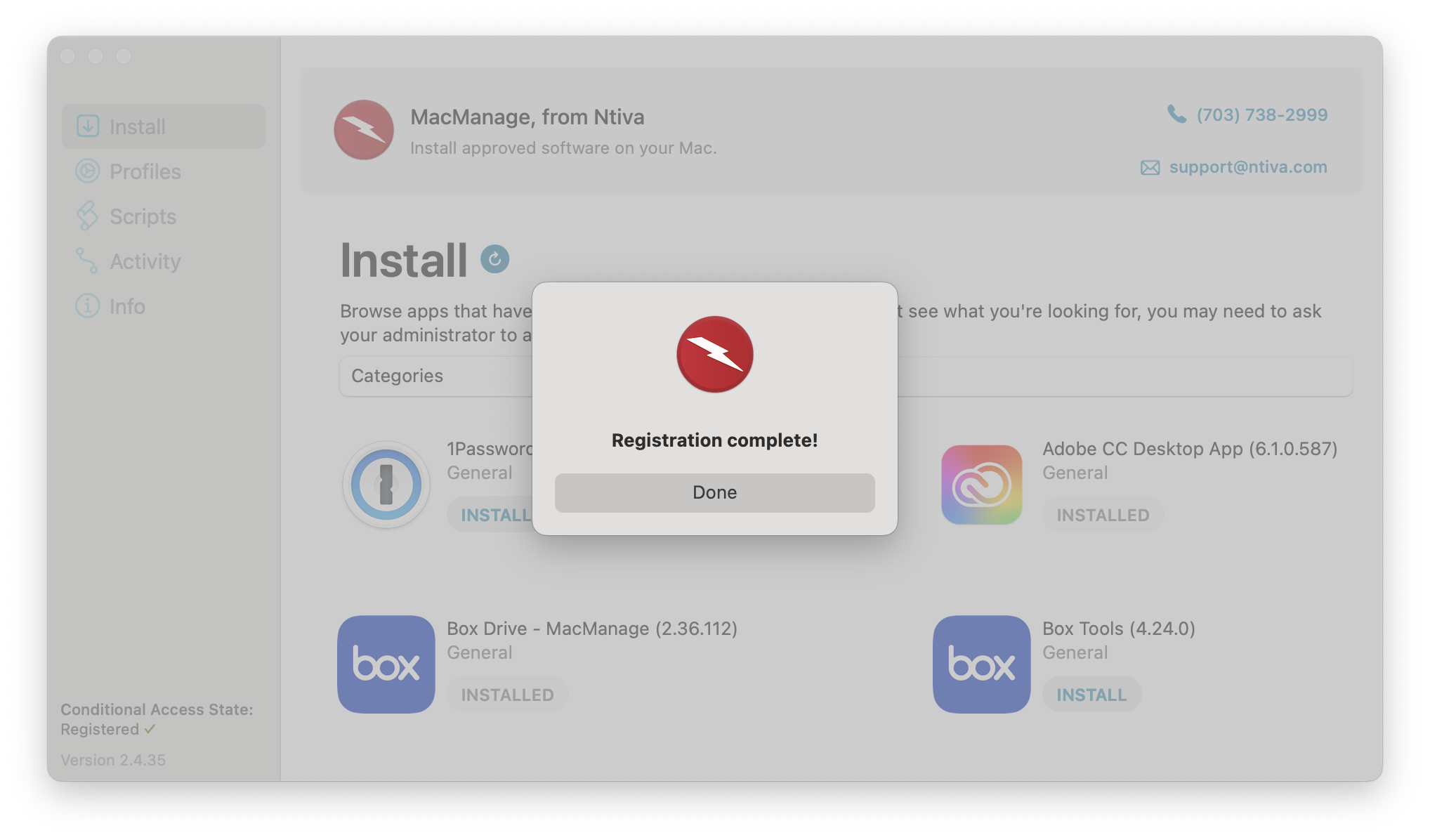This screenshot has height=840, width=1430.
Task: Click the Box Drive - MacManage (2.36.112) title
Action: (x=592, y=629)
